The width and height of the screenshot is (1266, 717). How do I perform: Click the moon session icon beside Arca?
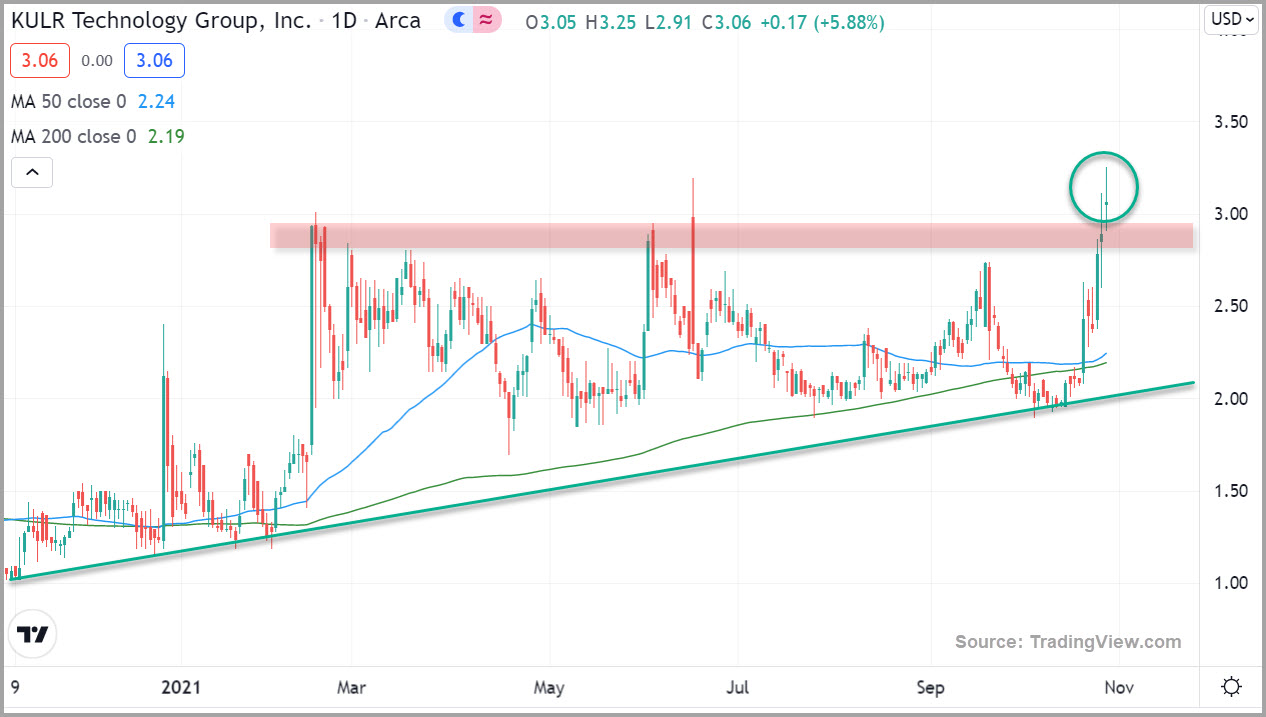(458, 19)
